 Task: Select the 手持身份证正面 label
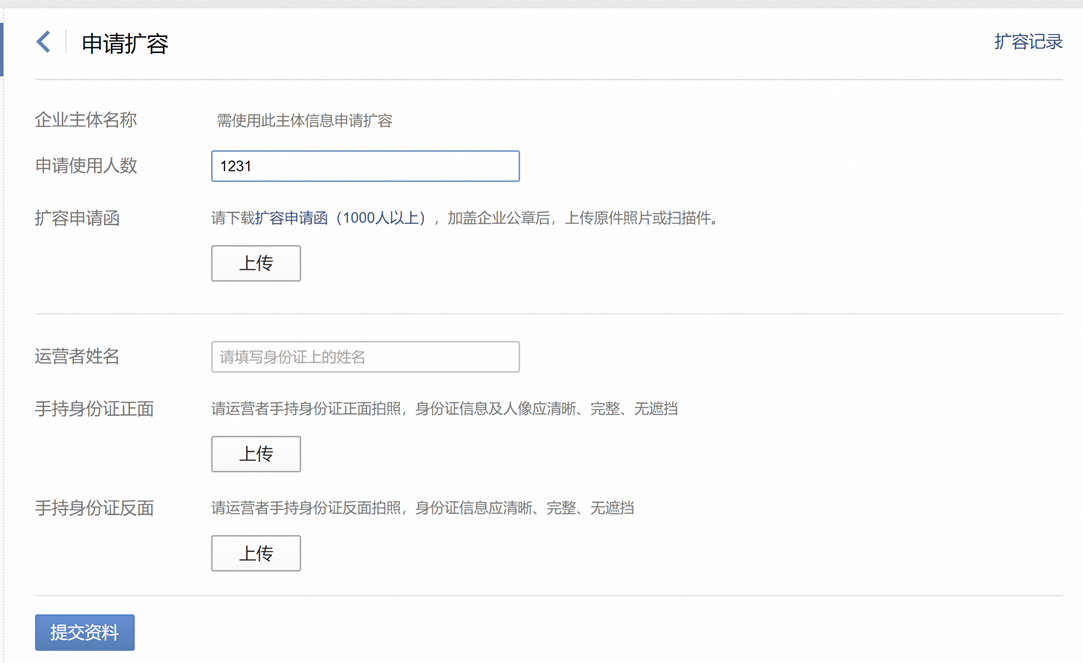point(94,409)
